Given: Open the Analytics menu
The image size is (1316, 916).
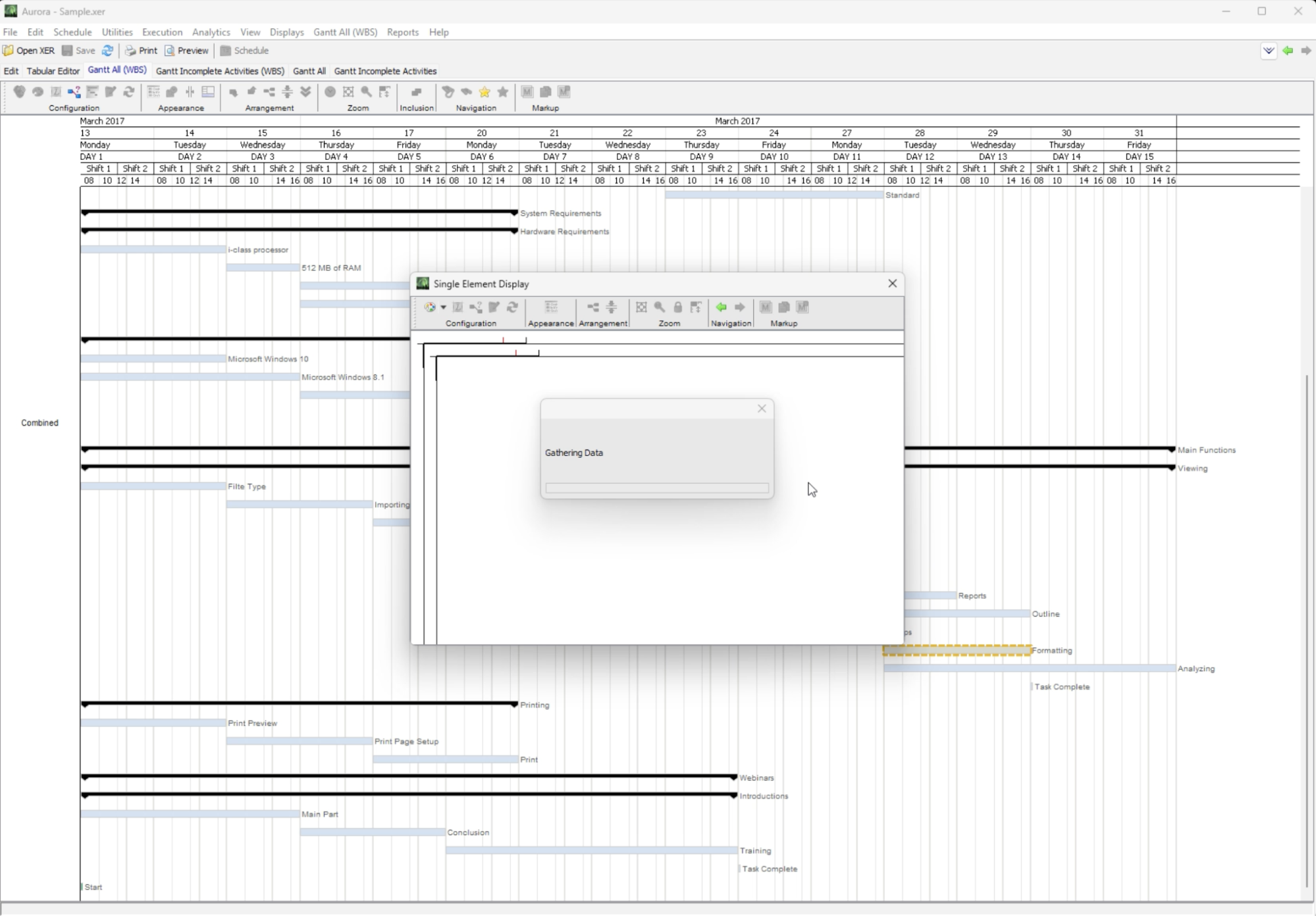Looking at the screenshot, I should coord(211,32).
